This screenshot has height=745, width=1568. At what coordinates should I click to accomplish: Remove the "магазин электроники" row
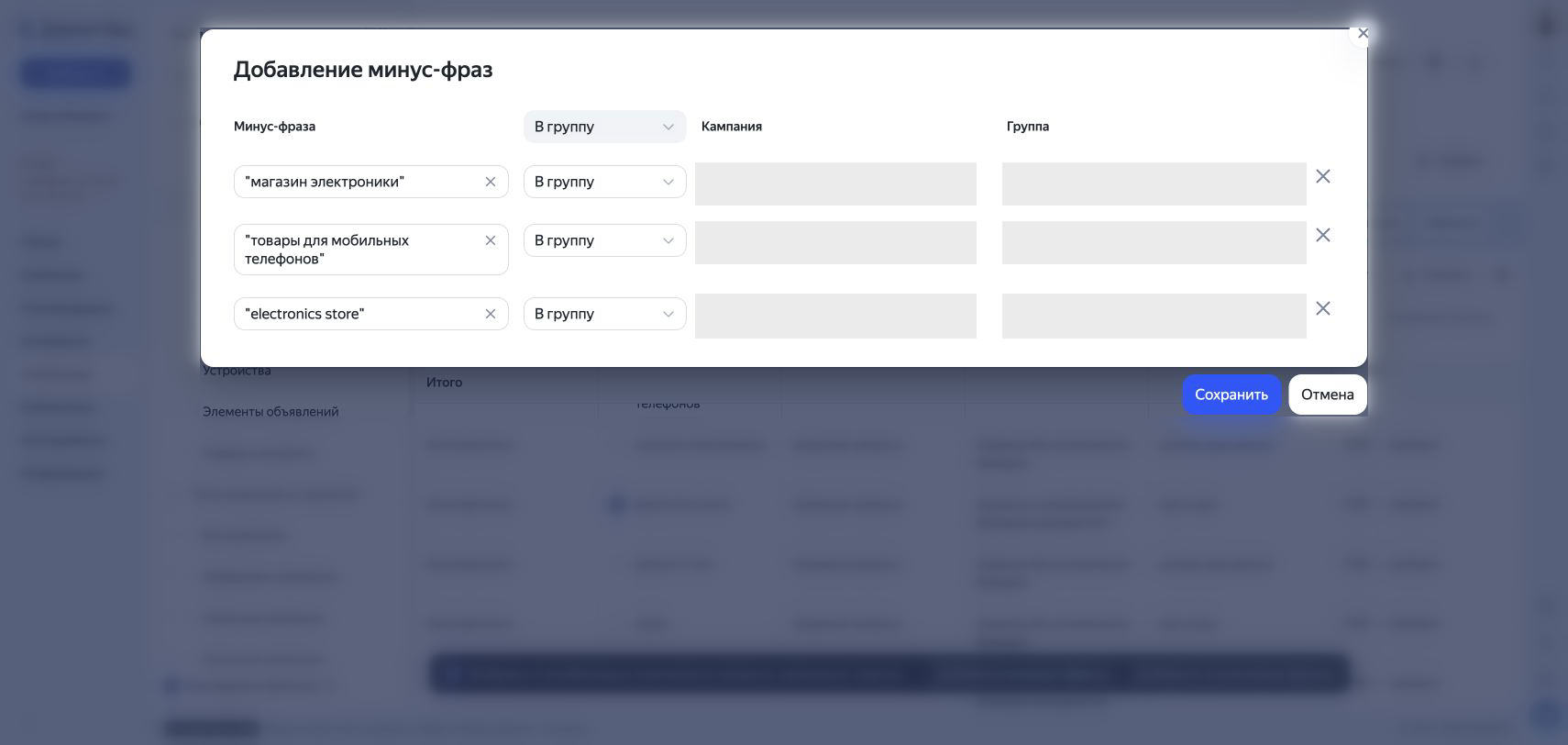[1323, 176]
